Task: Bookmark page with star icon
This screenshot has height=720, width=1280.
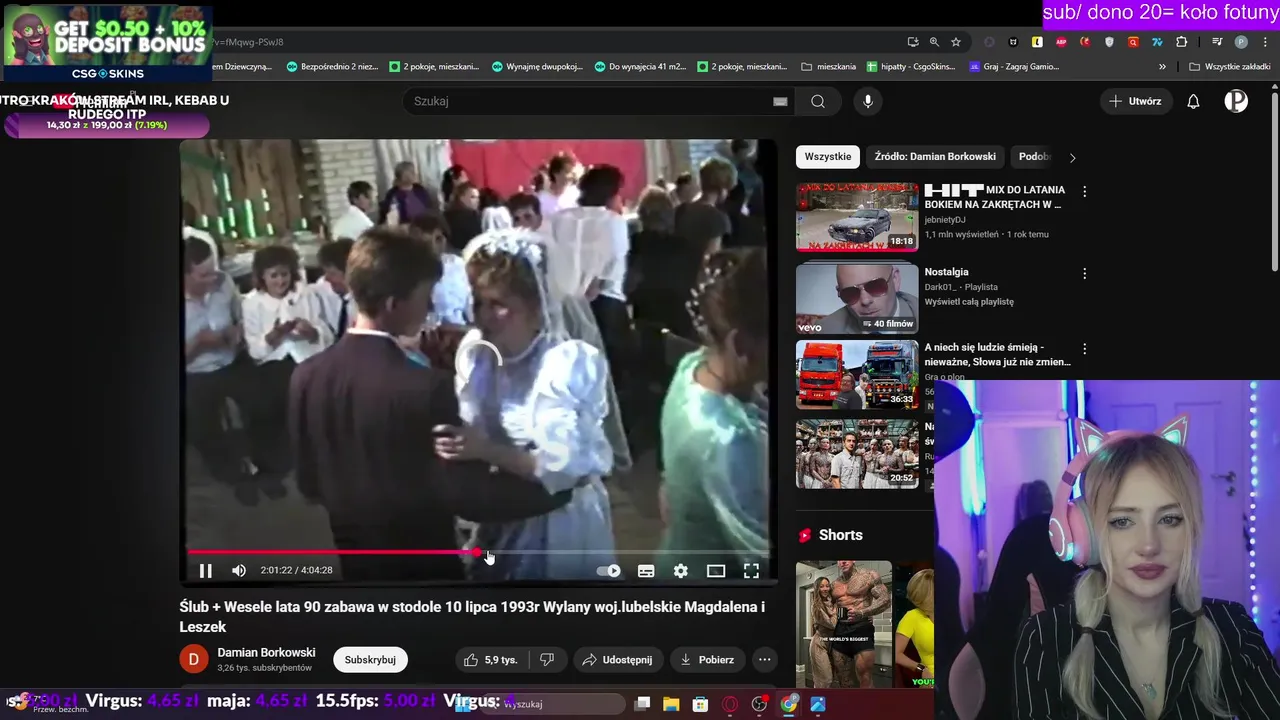Action: click(x=956, y=42)
